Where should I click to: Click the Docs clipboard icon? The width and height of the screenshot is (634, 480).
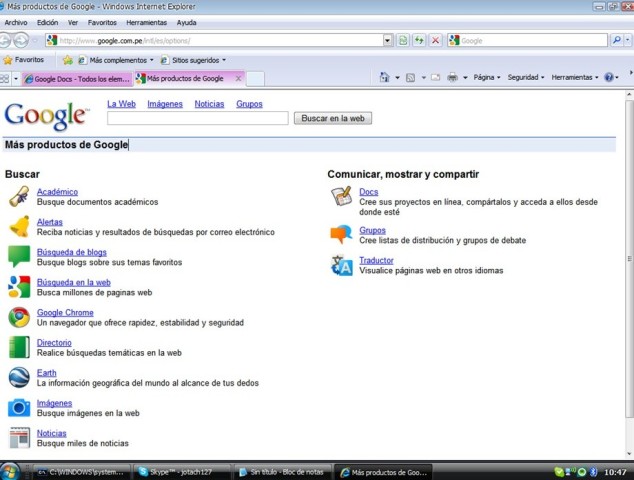[x=341, y=197]
